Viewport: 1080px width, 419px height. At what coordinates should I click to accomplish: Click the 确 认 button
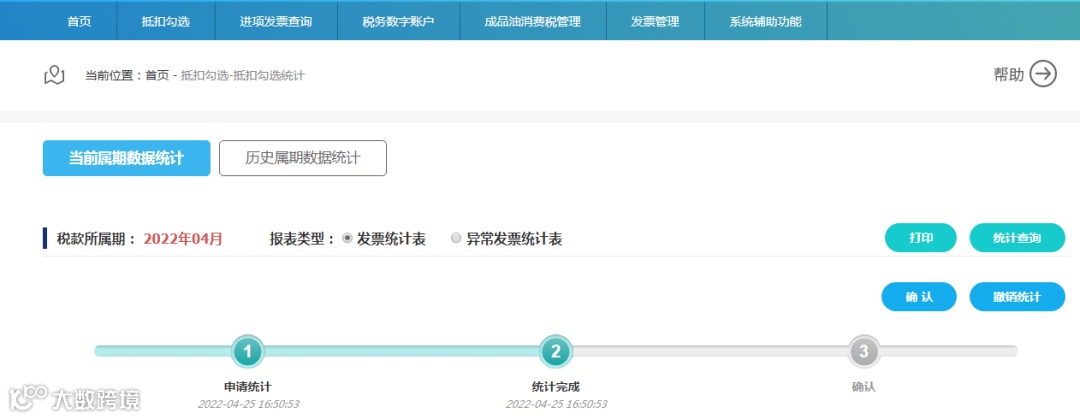(919, 297)
